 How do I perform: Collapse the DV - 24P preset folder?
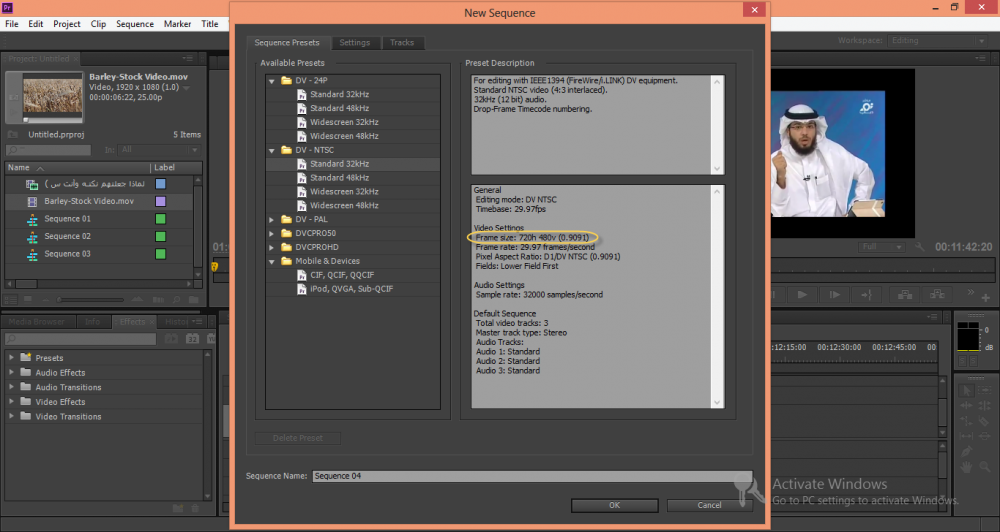click(272, 80)
